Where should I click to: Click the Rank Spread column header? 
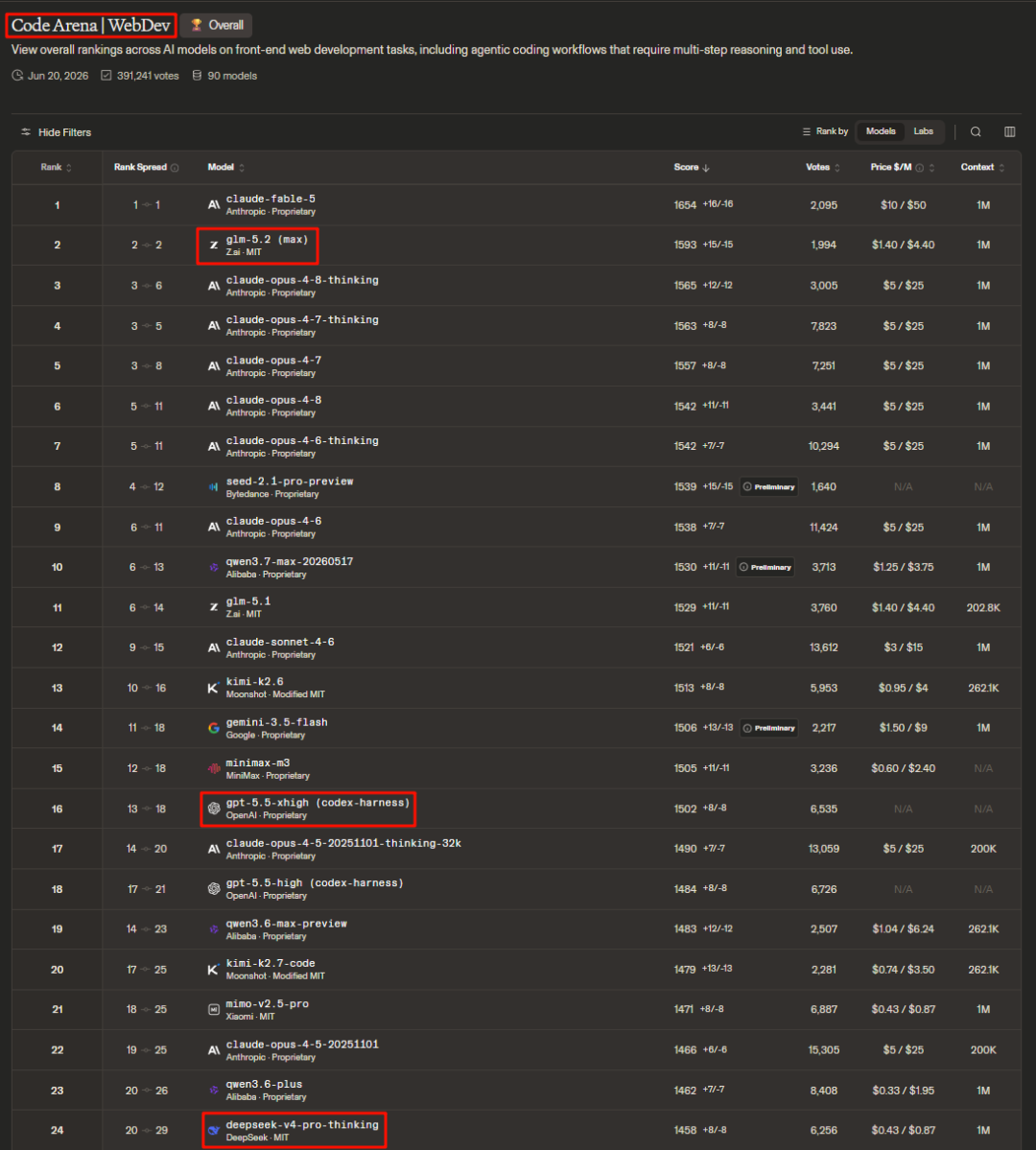pyautogui.click(x=140, y=167)
